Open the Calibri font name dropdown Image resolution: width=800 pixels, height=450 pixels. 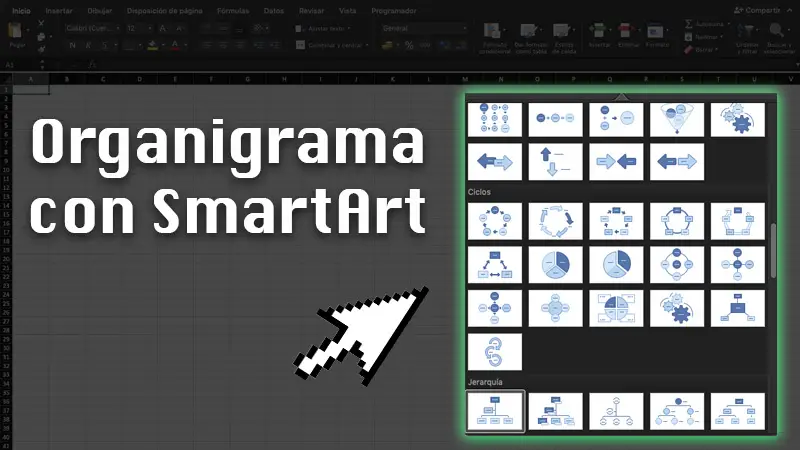pyautogui.click(x=92, y=29)
